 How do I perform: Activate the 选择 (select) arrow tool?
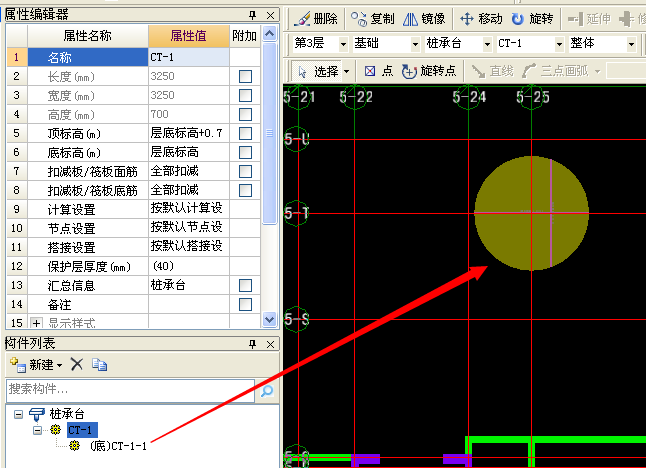pyautogui.click(x=318, y=71)
